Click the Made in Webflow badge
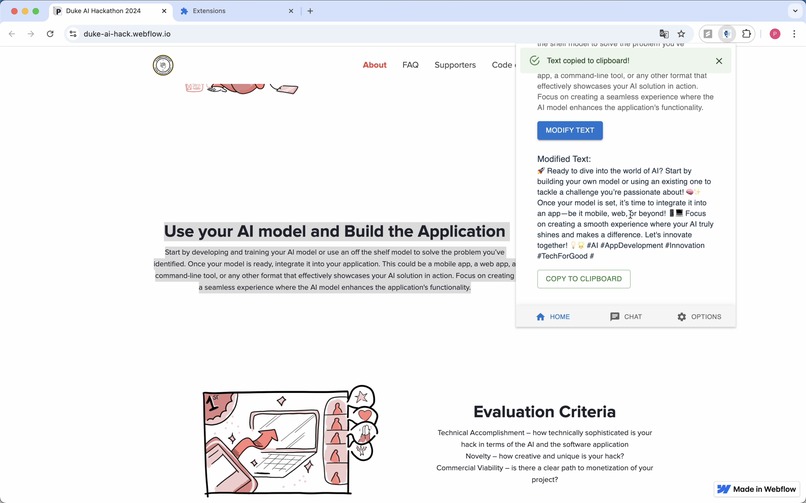This screenshot has height=503, width=806. [x=756, y=489]
